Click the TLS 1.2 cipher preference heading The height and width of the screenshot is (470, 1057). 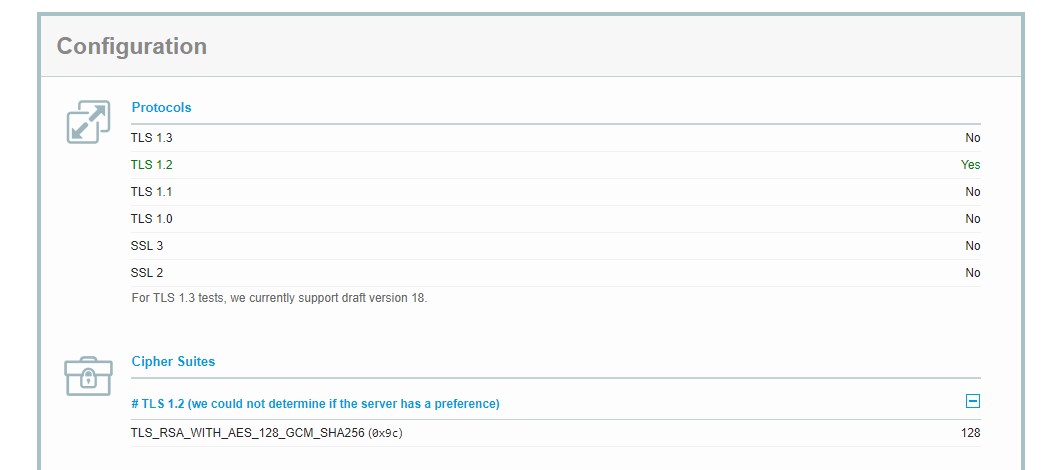[x=315, y=404]
